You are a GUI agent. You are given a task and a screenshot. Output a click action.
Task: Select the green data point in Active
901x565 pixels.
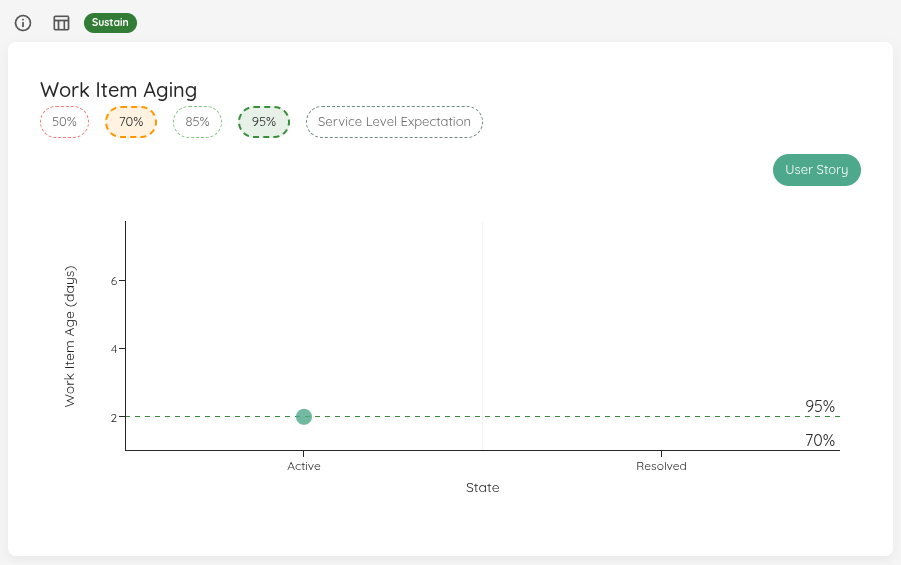tap(304, 417)
